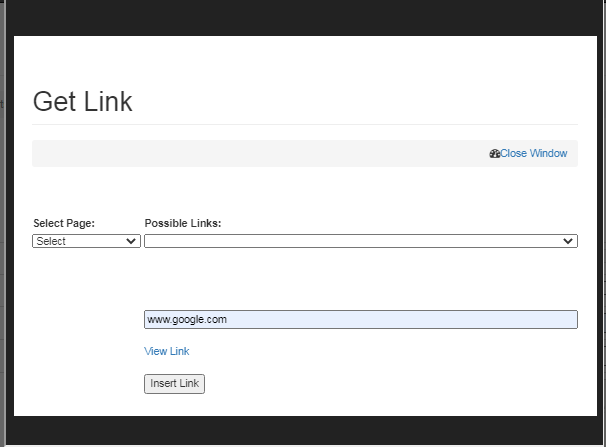Expand the Possible Links dropdown list

[x=360, y=241]
